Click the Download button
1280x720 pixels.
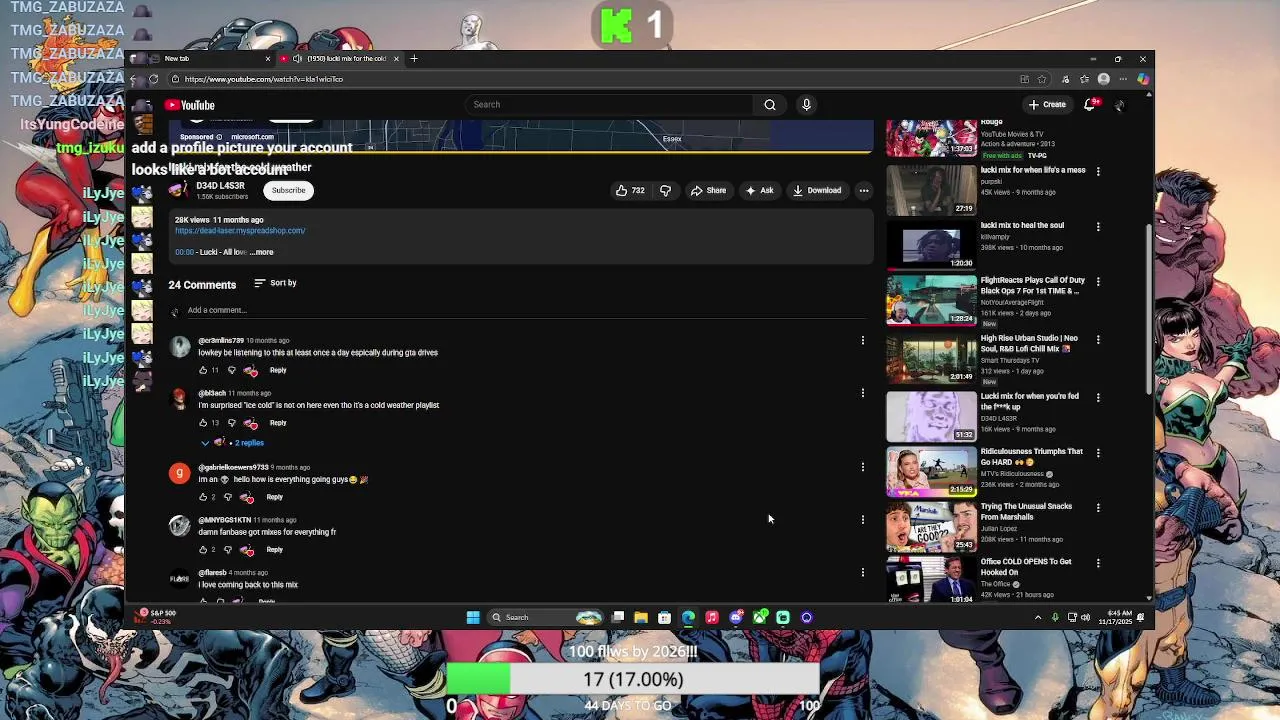pyautogui.click(x=817, y=190)
